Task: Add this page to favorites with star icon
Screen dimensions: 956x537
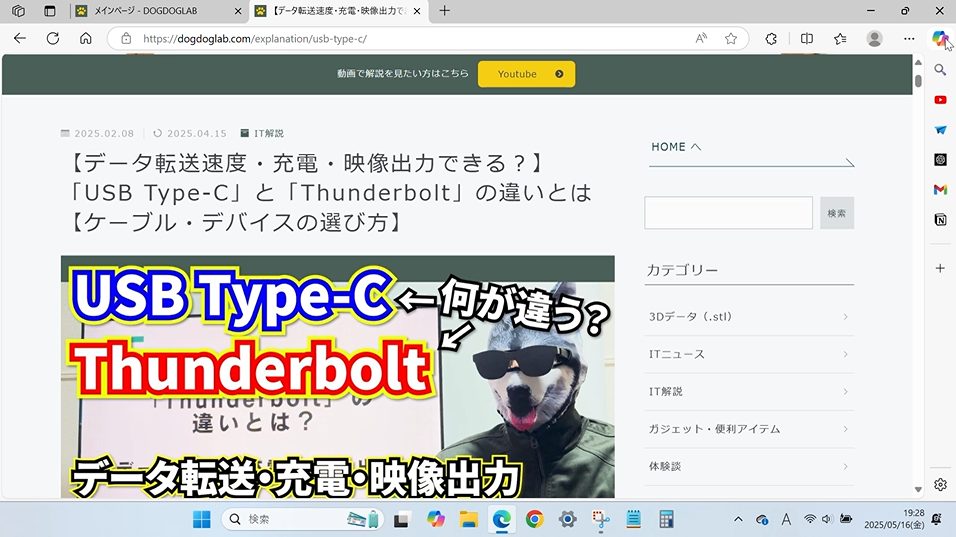Action: (731, 39)
